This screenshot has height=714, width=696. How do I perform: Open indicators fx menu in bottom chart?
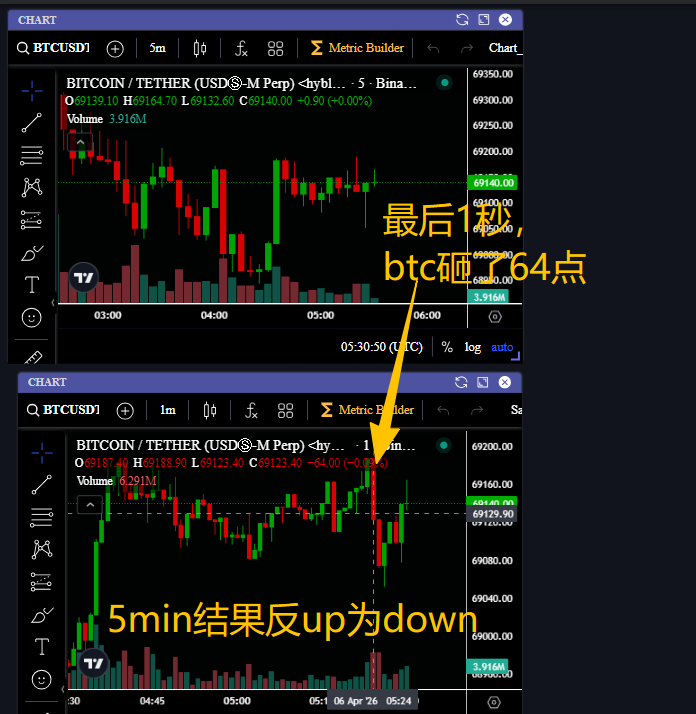(x=251, y=411)
